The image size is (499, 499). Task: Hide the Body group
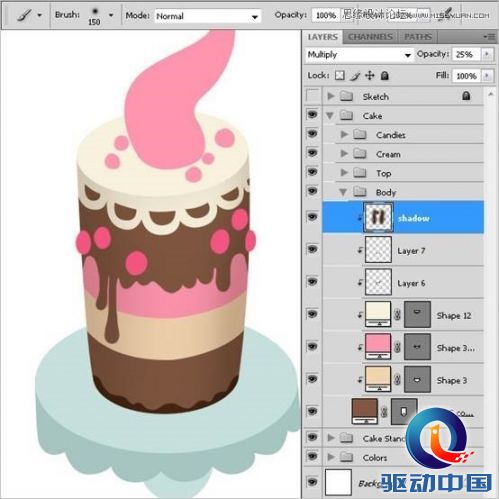(312, 191)
